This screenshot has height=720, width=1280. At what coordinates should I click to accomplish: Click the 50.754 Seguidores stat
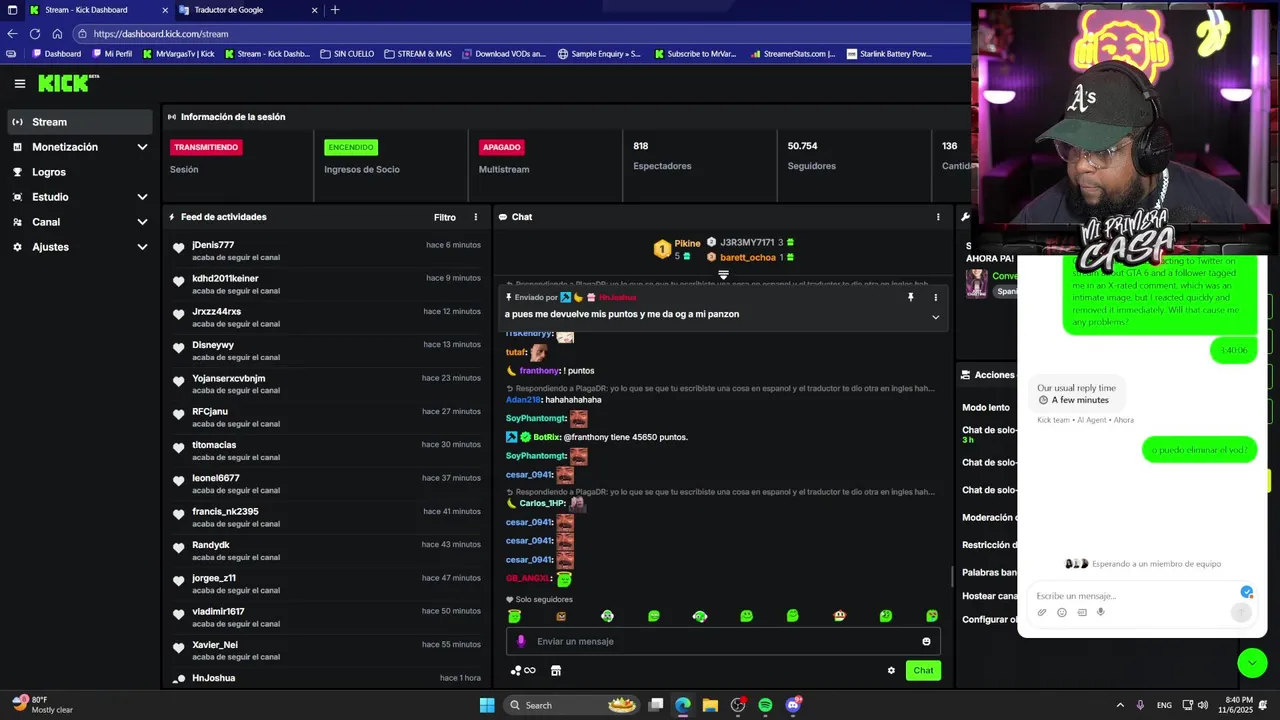click(x=812, y=156)
